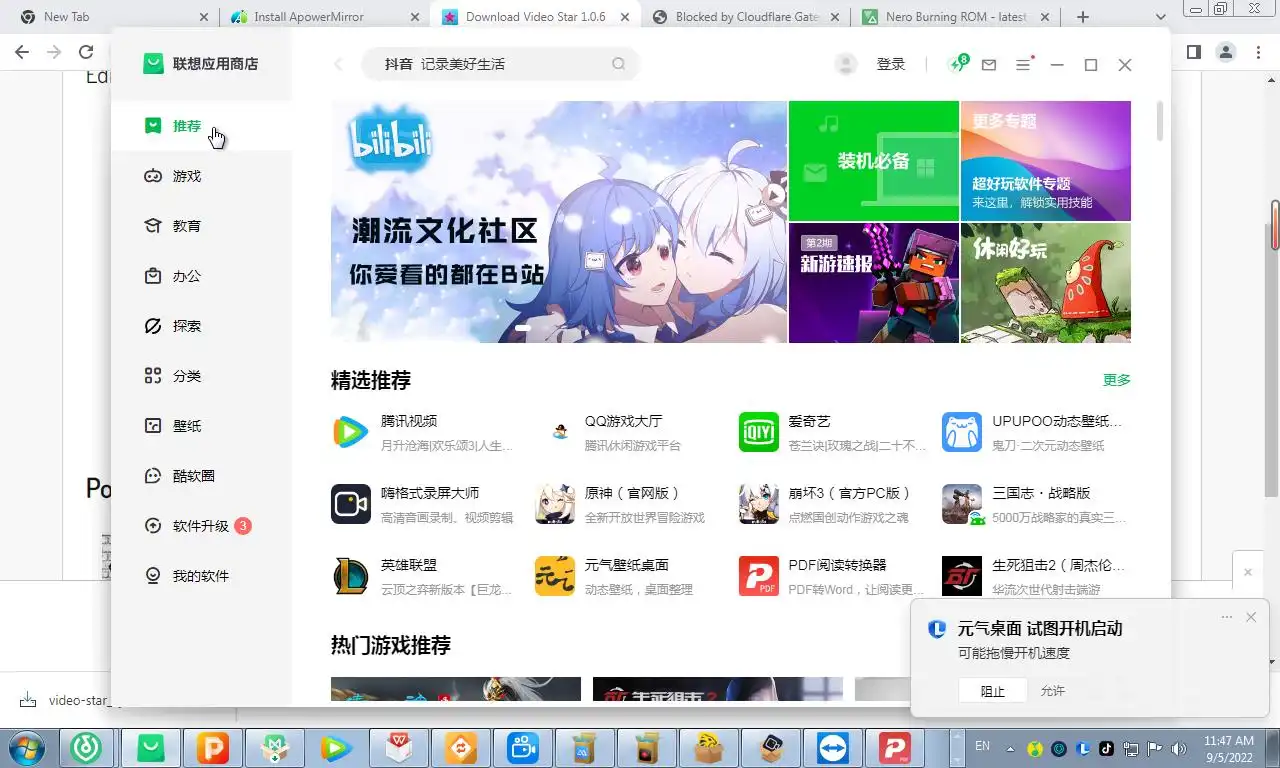This screenshot has height=768, width=1280.
Task: Open 我的软件 my software page
Action: (x=201, y=576)
